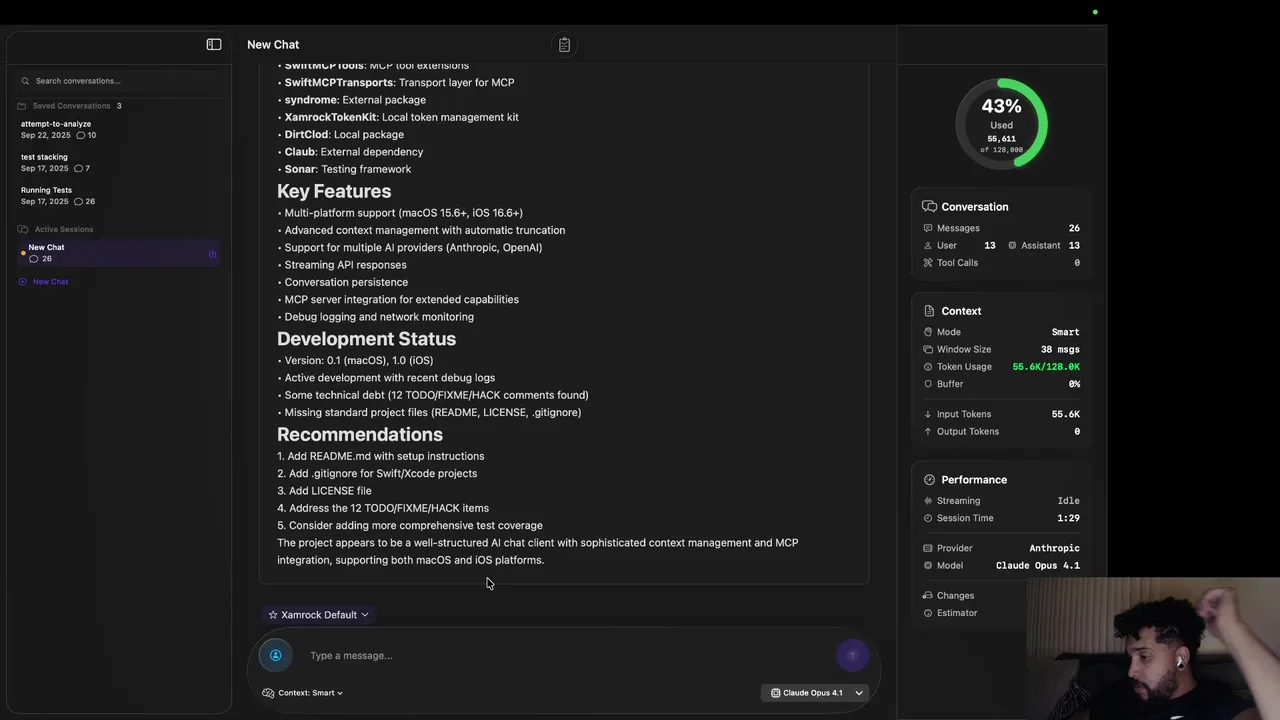Click the Performance panel gauge icon
Screen dimensions: 1280x720
click(x=929, y=480)
